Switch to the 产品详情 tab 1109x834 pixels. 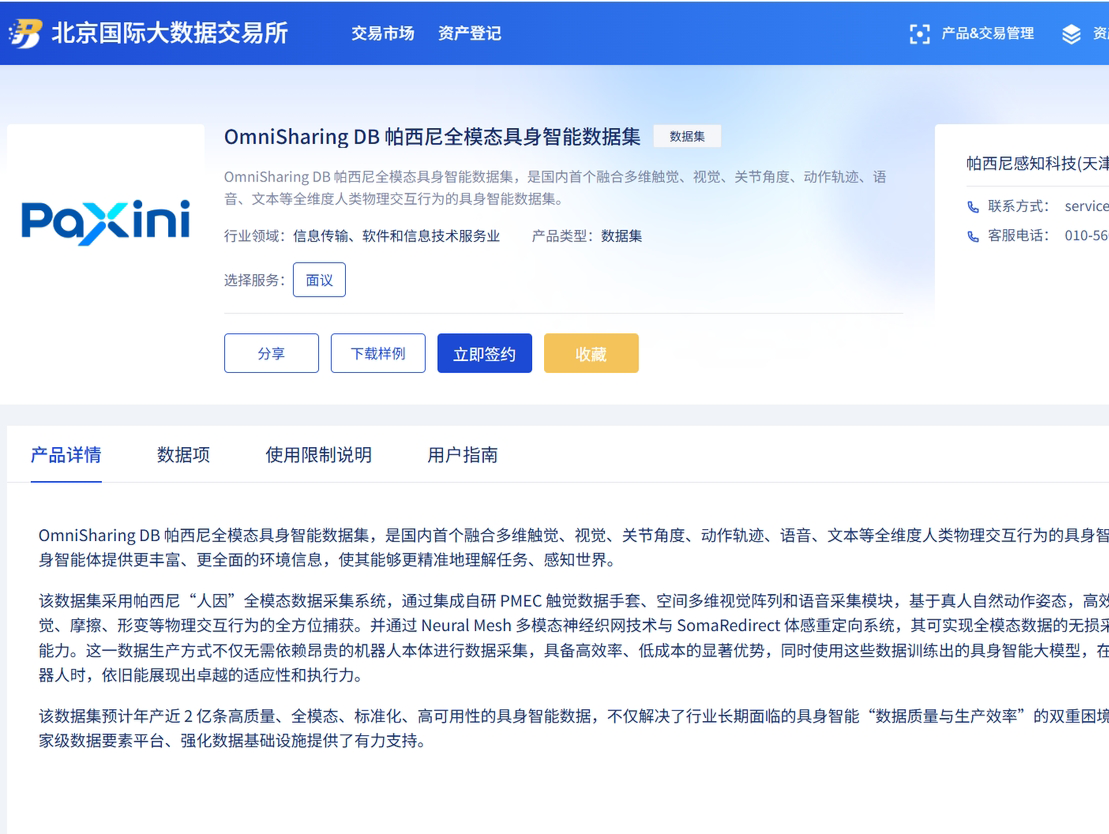tap(66, 455)
